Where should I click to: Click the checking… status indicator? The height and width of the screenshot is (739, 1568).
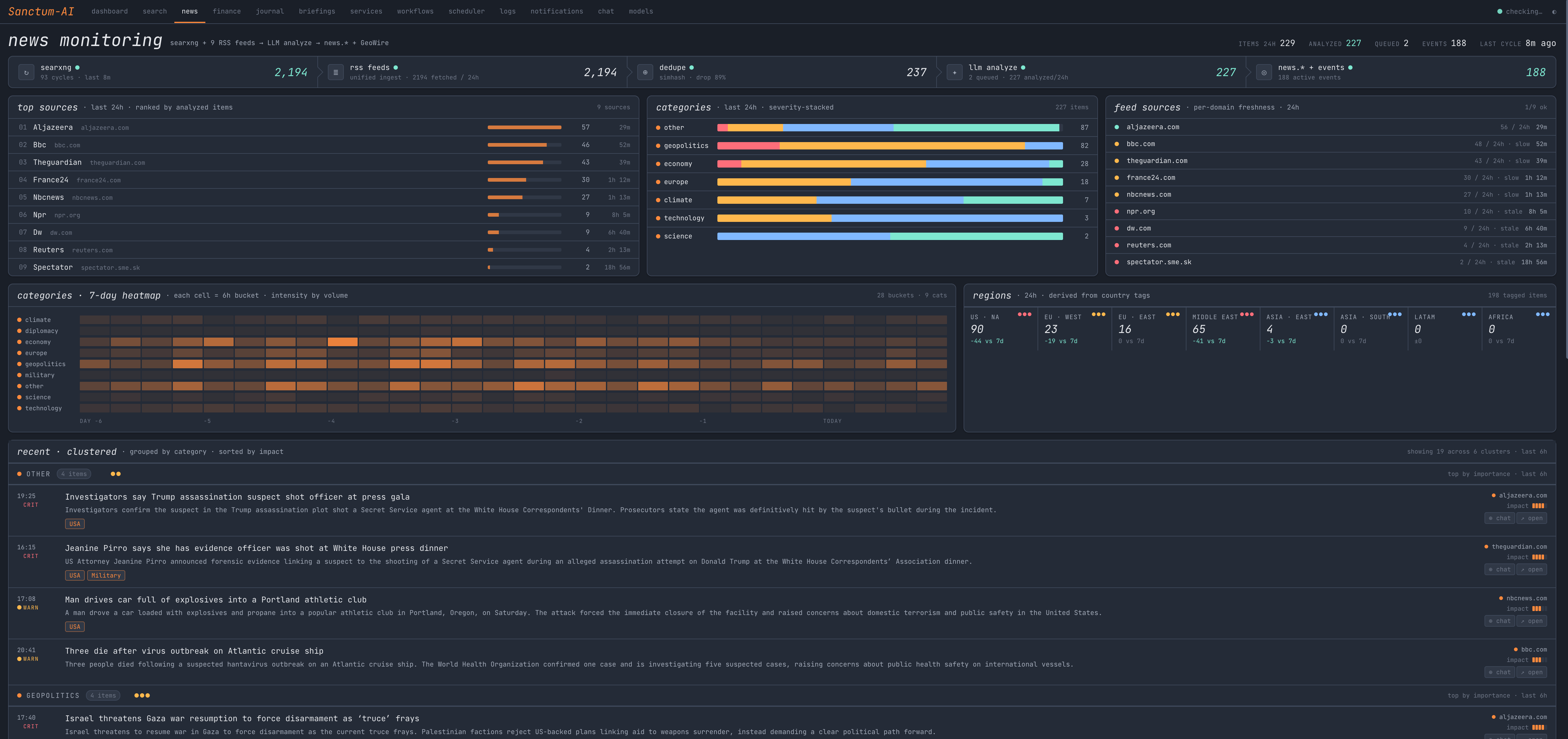tap(1519, 12)
